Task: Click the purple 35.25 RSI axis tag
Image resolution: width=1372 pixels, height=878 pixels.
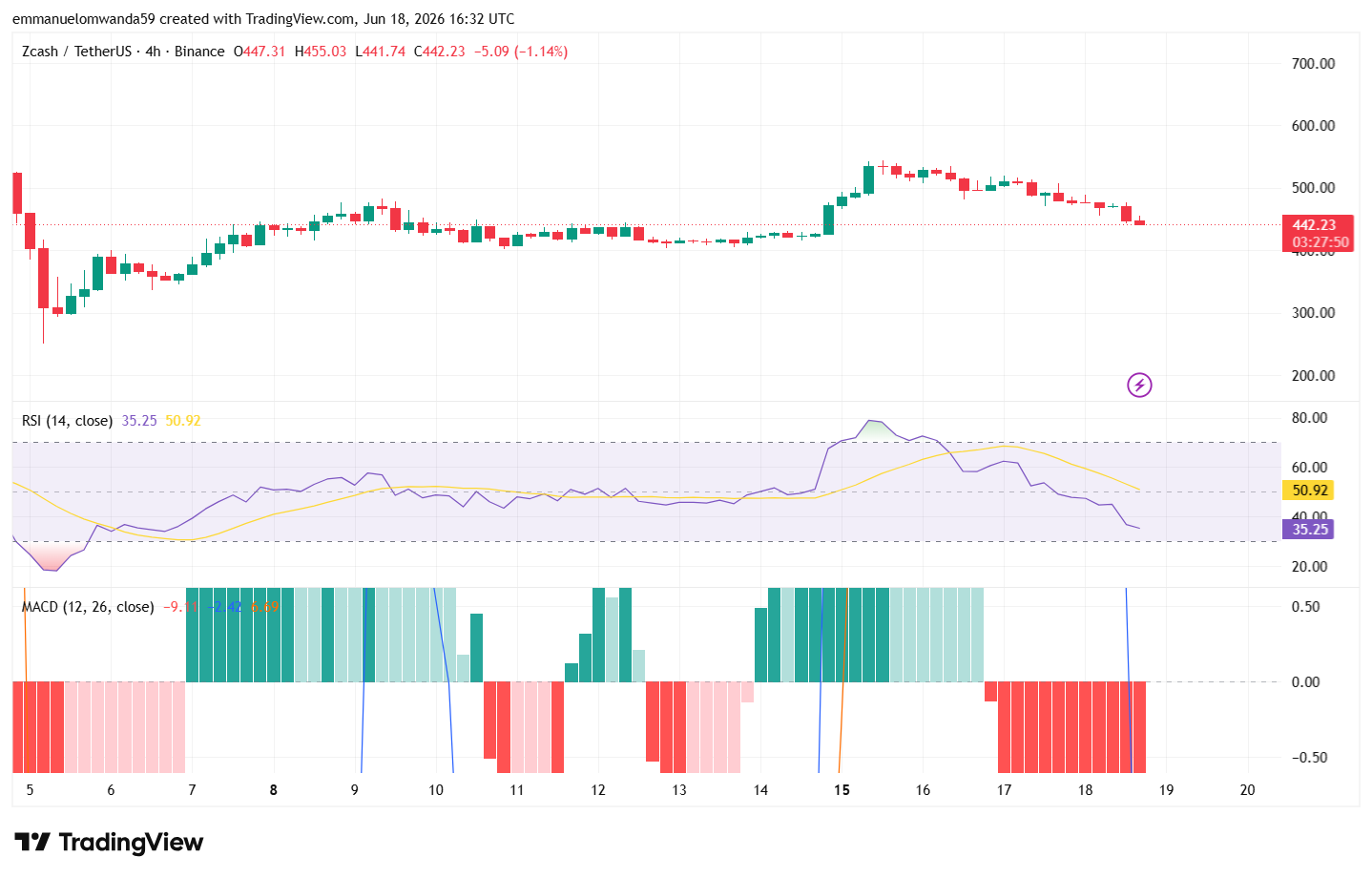Action: tap(1308, 530)
